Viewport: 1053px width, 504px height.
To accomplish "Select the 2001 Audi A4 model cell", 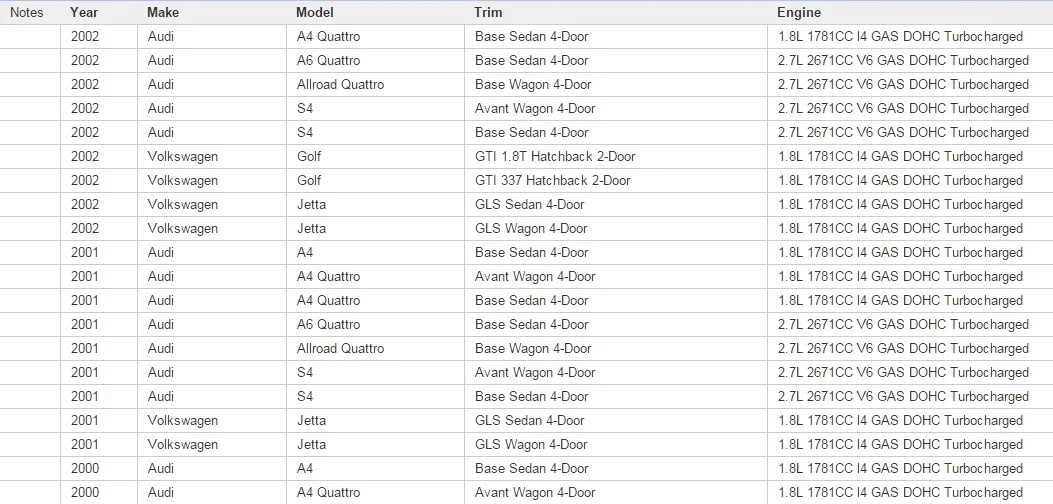I will click(x=375, y=253).
